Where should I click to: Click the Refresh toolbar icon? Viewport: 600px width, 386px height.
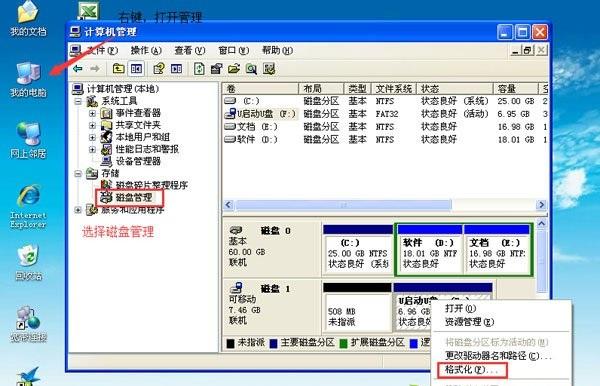[199, 69]
